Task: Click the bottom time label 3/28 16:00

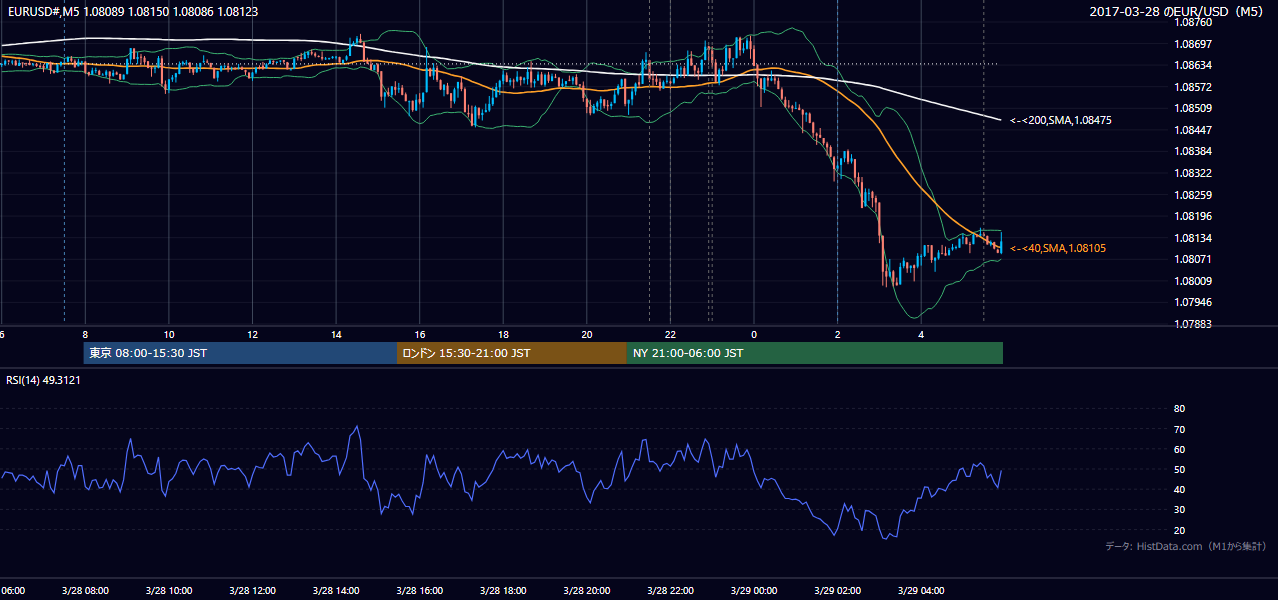Action: (419, 591)
